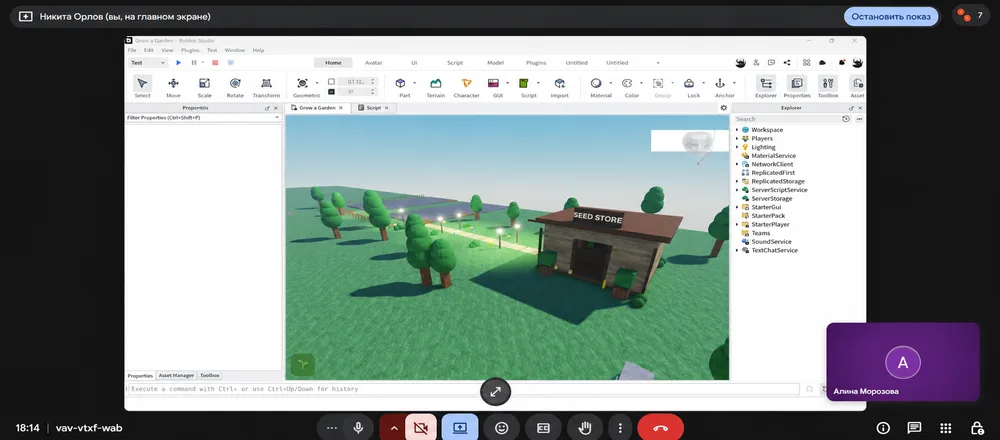Expand the StarterGui tree node
Screen dimensions: 1000x440
pyautogui.click(x=737, y=207)
